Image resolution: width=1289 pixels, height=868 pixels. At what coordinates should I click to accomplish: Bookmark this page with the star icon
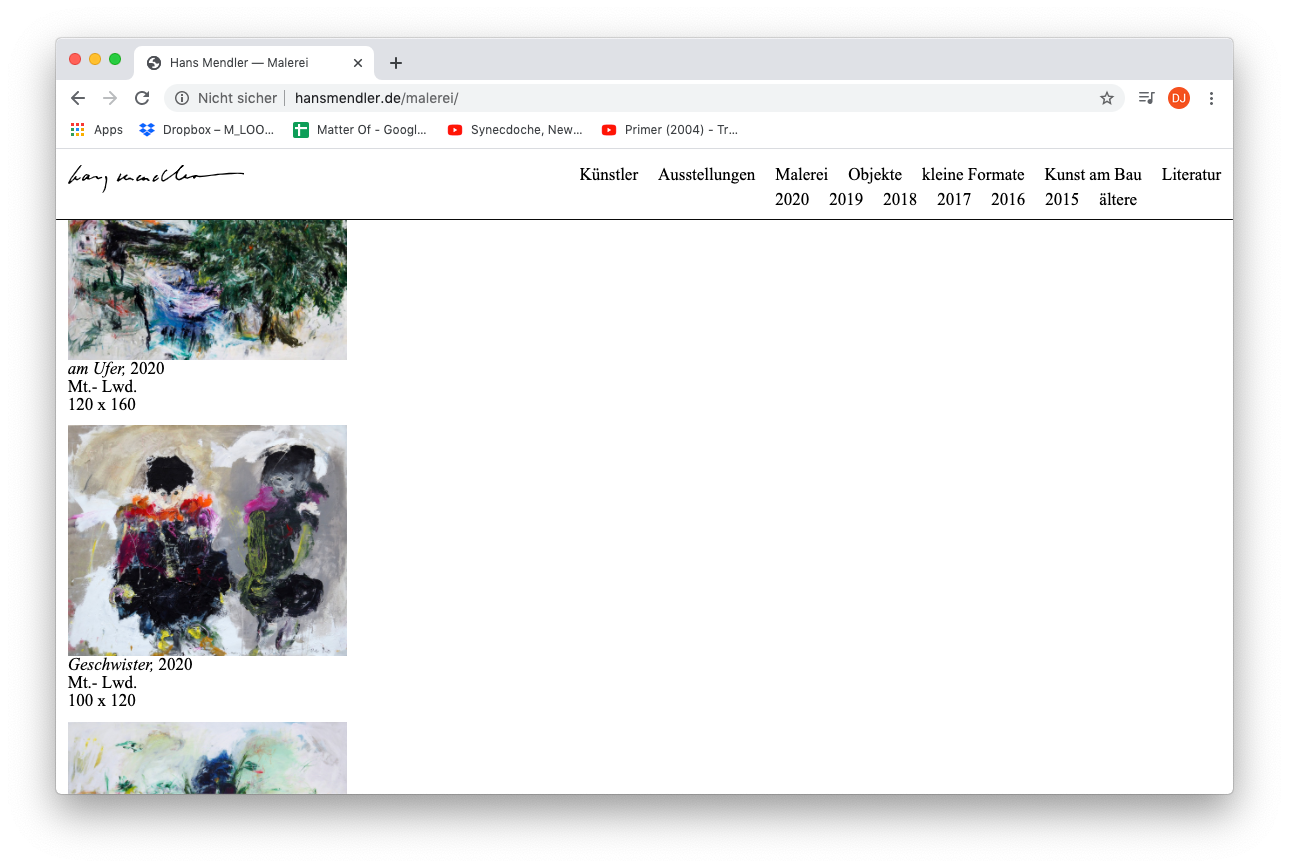tap(1106, 98)
